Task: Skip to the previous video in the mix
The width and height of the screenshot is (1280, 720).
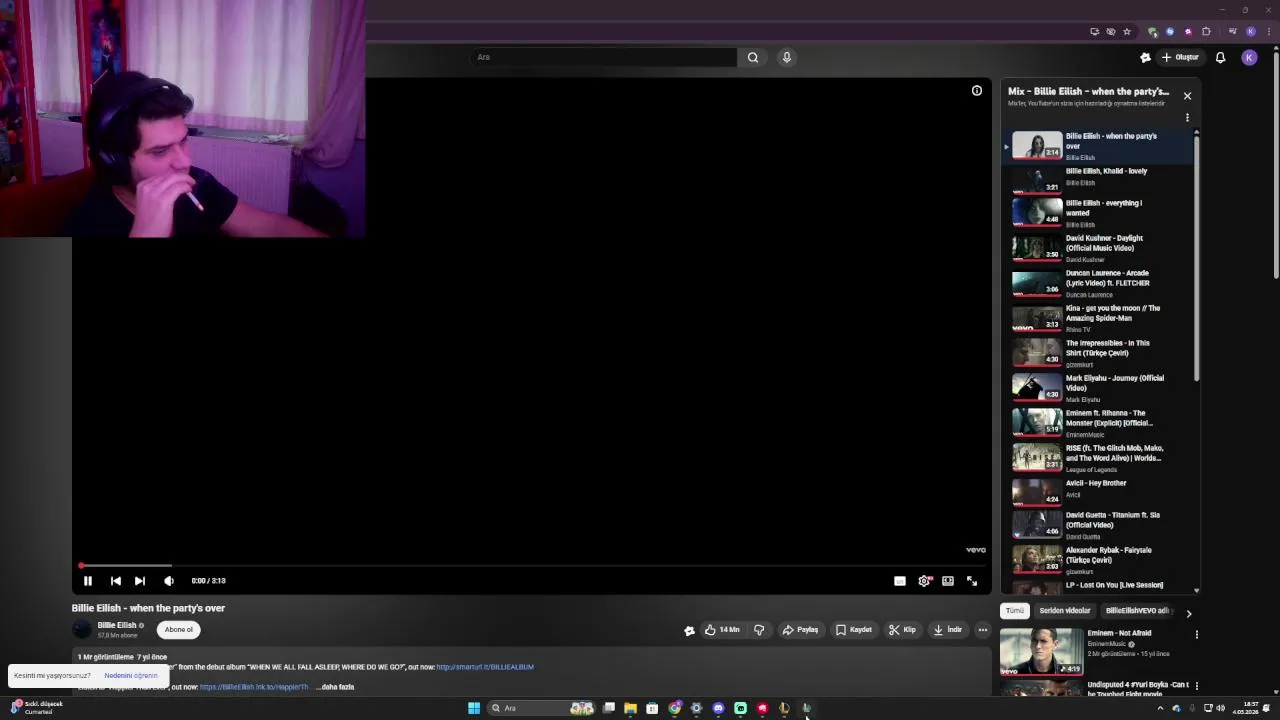Action: (116, 581)
